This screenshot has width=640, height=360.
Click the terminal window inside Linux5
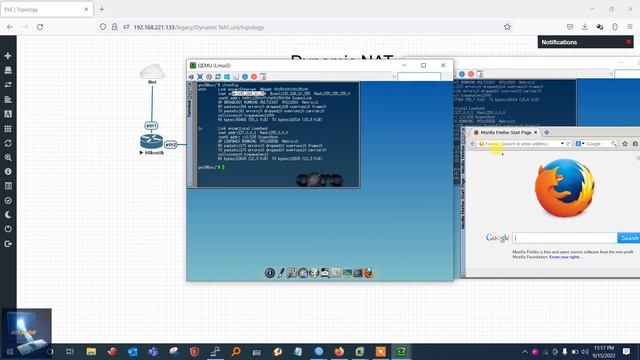pyautogui.click(x=273, y=135)
